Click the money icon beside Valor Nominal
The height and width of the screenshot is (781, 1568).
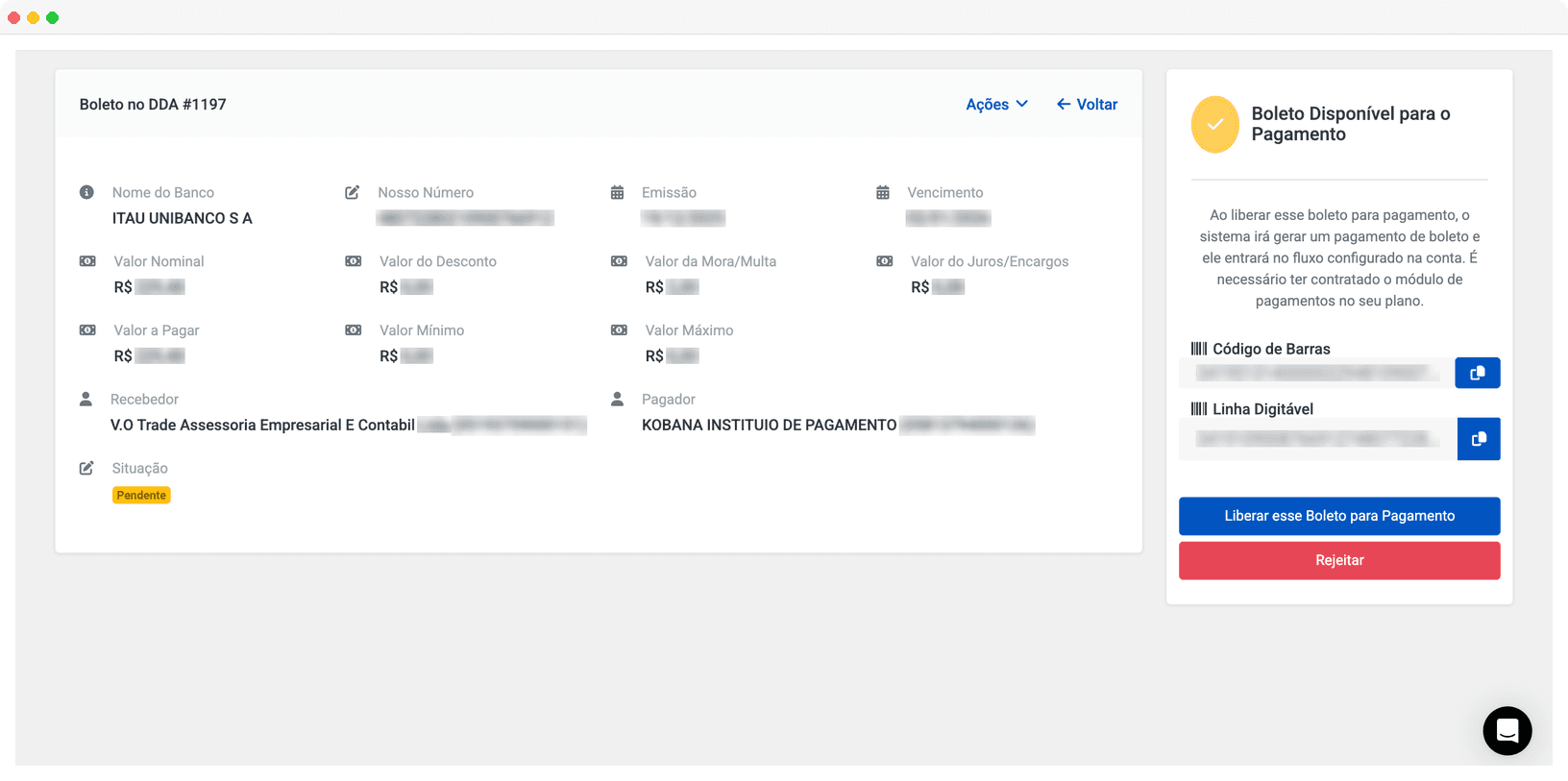pyautogui.click(x=87, y=261)
